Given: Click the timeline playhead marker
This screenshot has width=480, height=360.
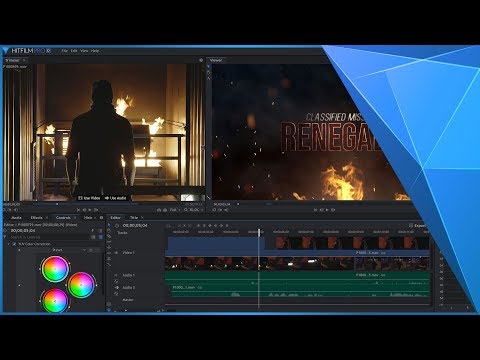Looking at the screenshot, I should point(259,232).
